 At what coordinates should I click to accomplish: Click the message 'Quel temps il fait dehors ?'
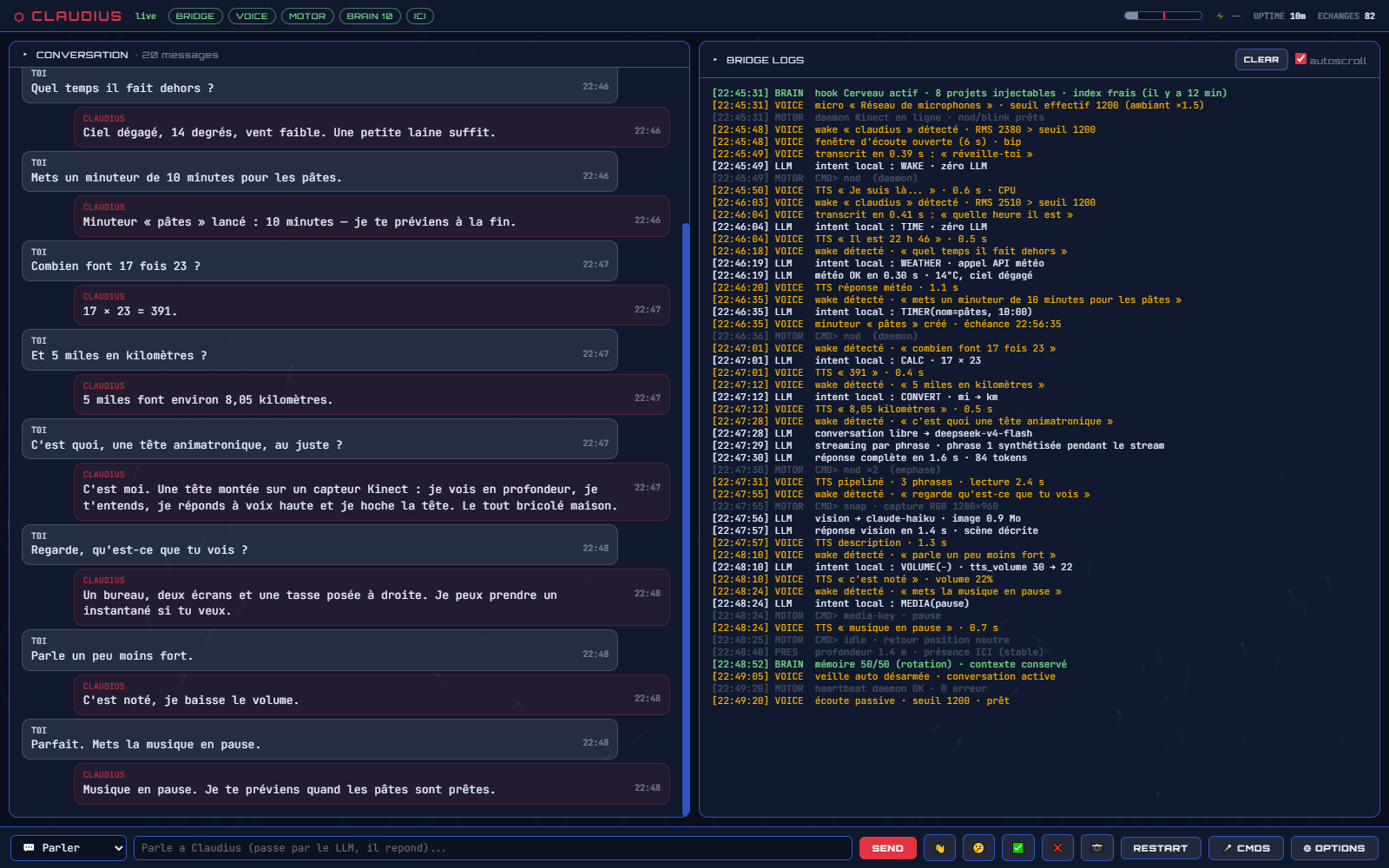319,85
